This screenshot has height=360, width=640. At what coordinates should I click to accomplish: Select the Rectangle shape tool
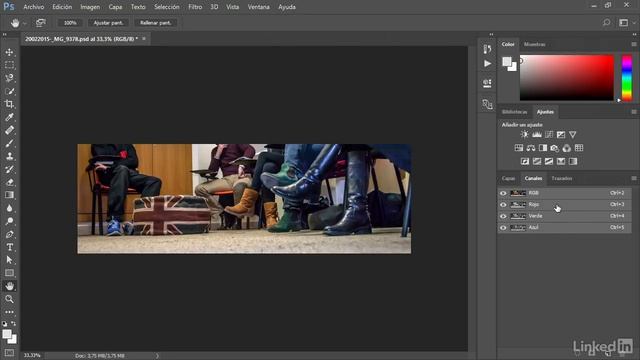tap(9, 273)
